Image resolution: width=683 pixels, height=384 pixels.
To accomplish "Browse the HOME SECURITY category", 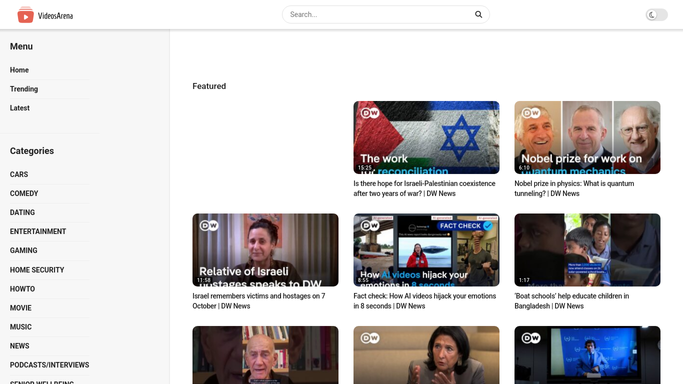I will point(37,270).
